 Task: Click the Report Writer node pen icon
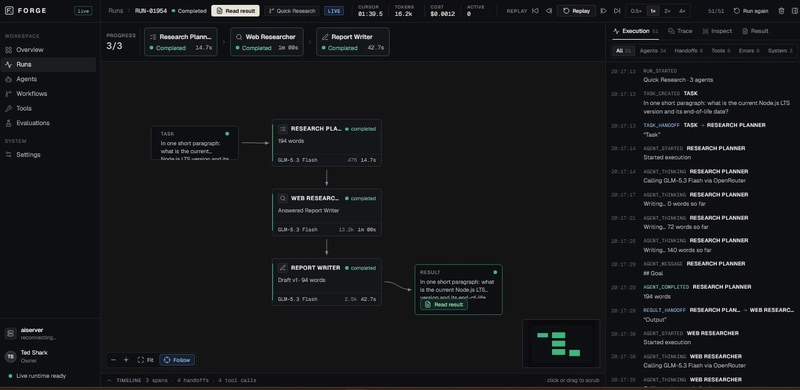coord(283,267)
